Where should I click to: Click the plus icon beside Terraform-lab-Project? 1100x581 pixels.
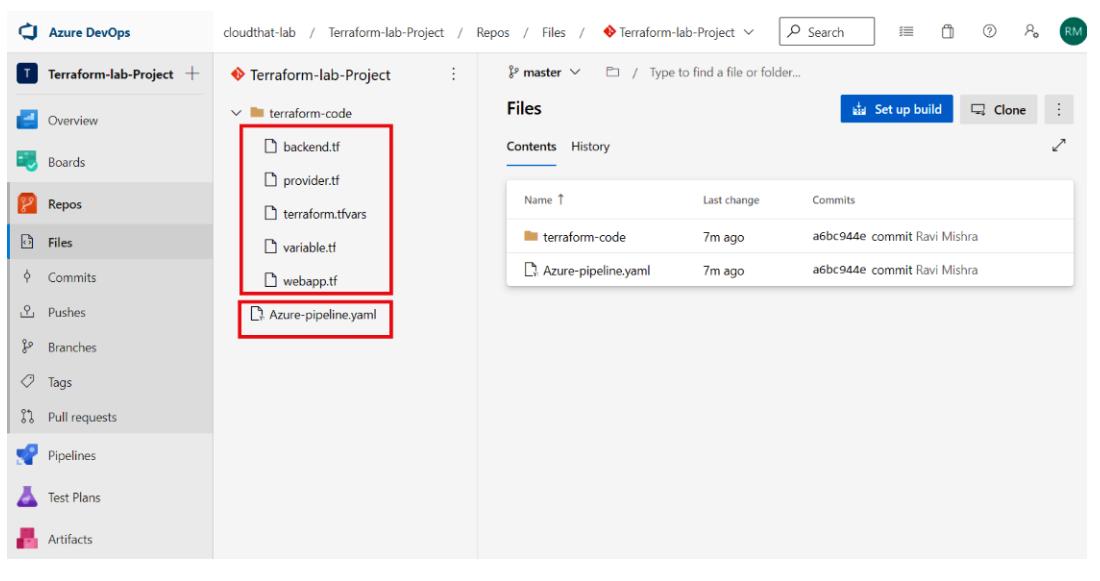click(x=192, y=74)
